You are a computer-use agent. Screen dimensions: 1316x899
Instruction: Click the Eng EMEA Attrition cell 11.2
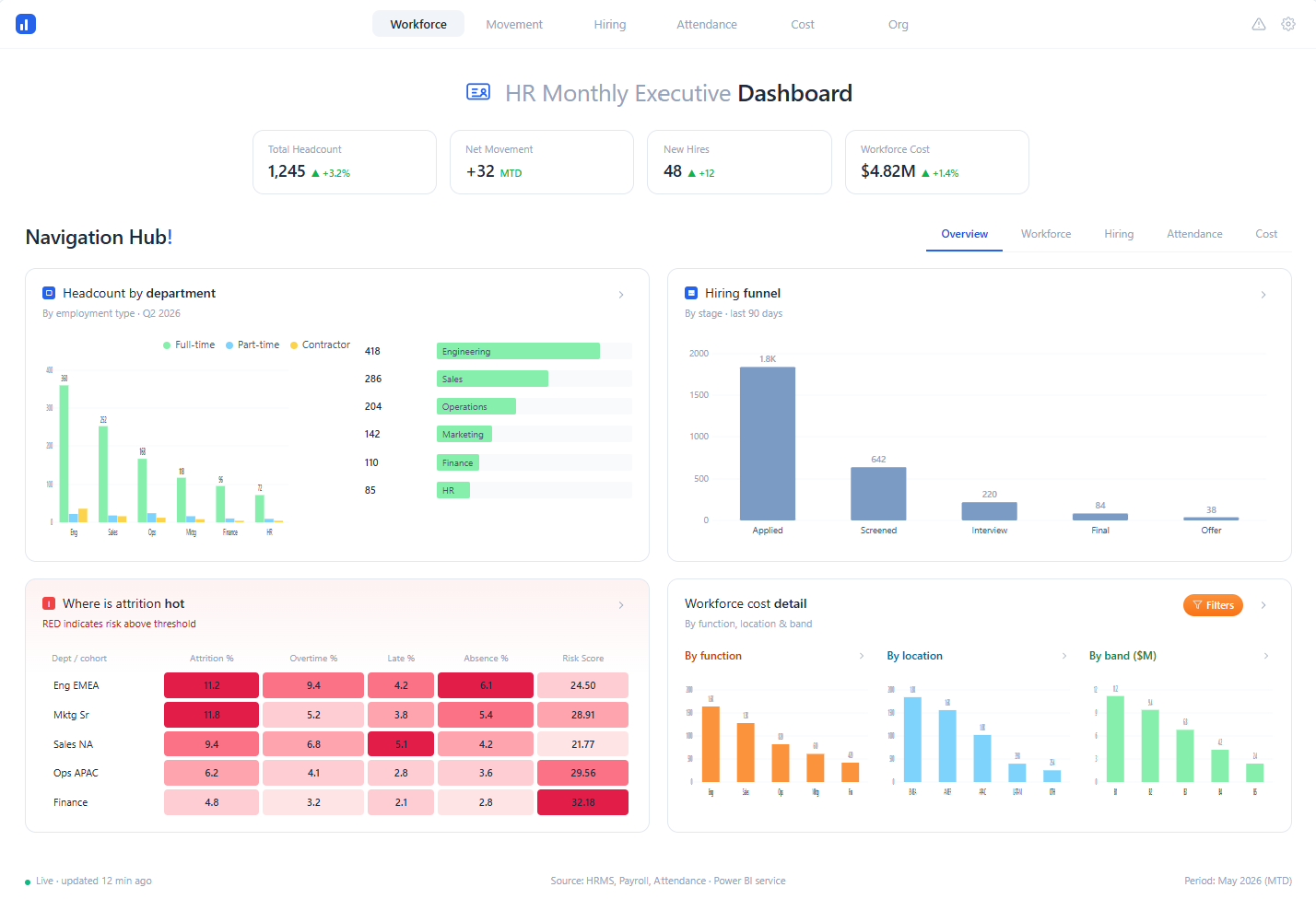(x=212, y=685)
